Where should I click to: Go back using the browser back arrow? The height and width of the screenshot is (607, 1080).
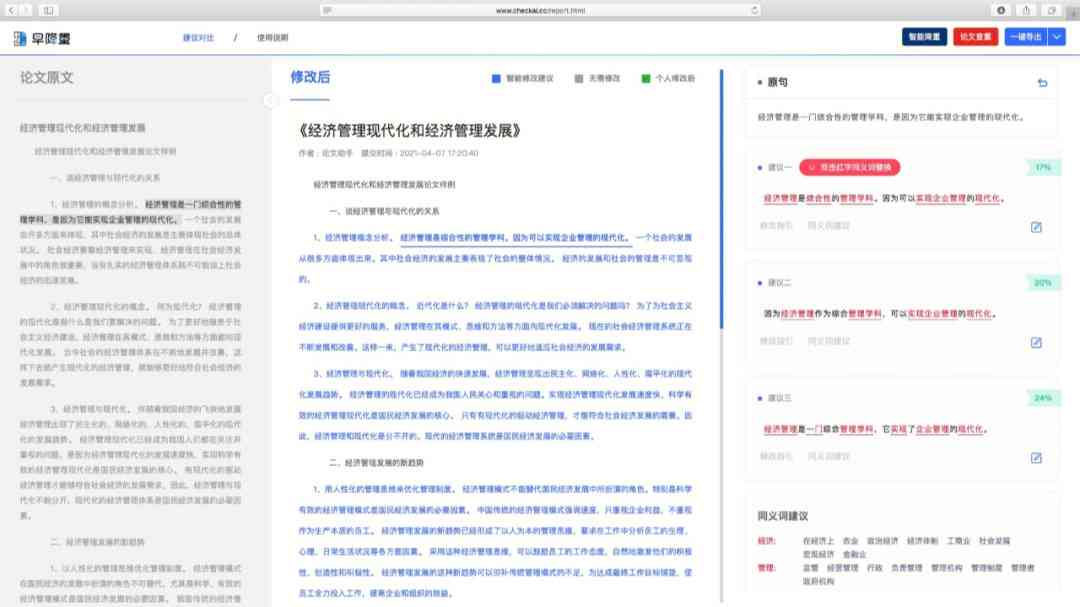[x=11, y=10]
